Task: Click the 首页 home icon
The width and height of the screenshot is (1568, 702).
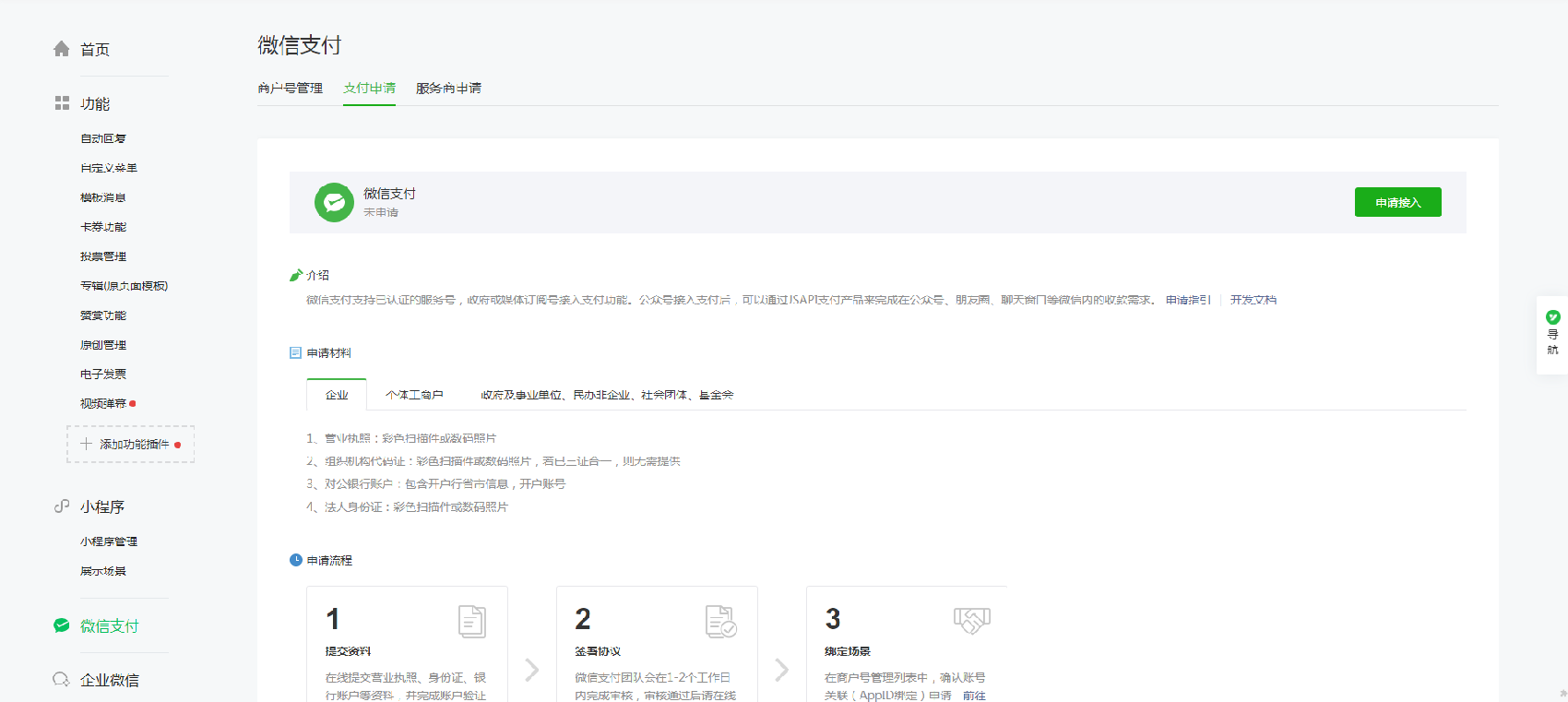Action: (62, 49)
